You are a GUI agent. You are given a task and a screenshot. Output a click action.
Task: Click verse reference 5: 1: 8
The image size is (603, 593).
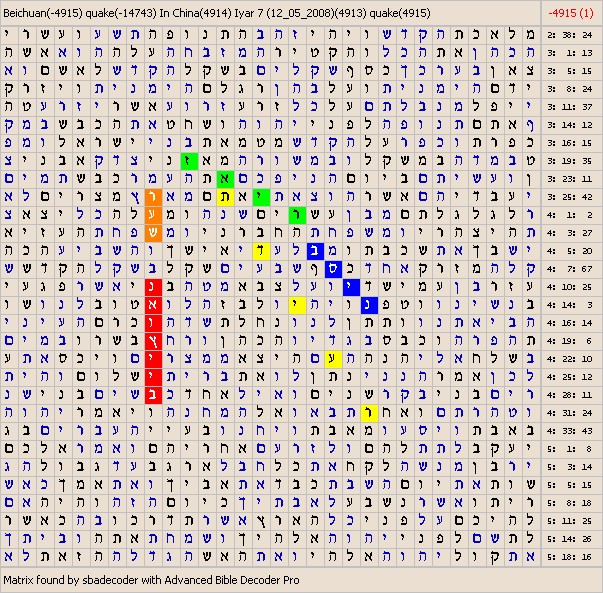(x=570, y=448)
